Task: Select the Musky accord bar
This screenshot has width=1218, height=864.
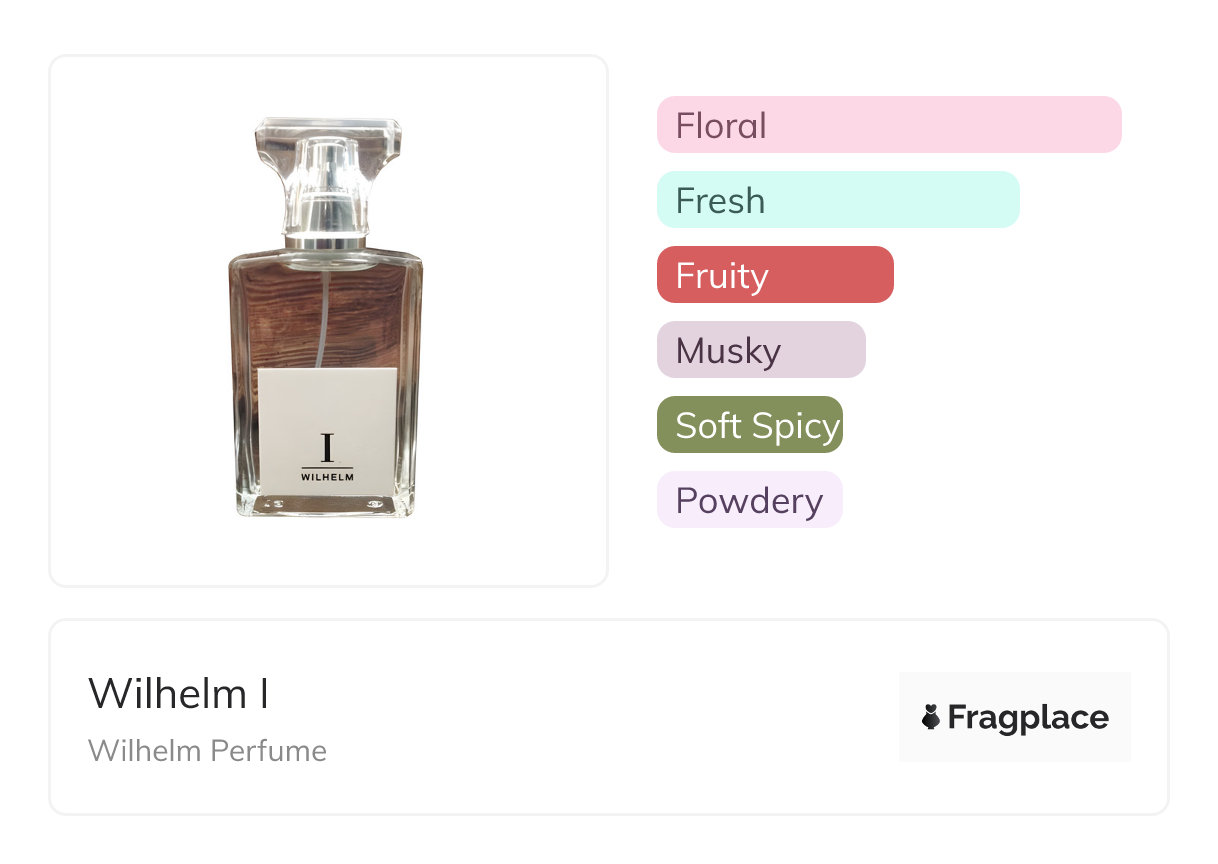Action: 761,350
